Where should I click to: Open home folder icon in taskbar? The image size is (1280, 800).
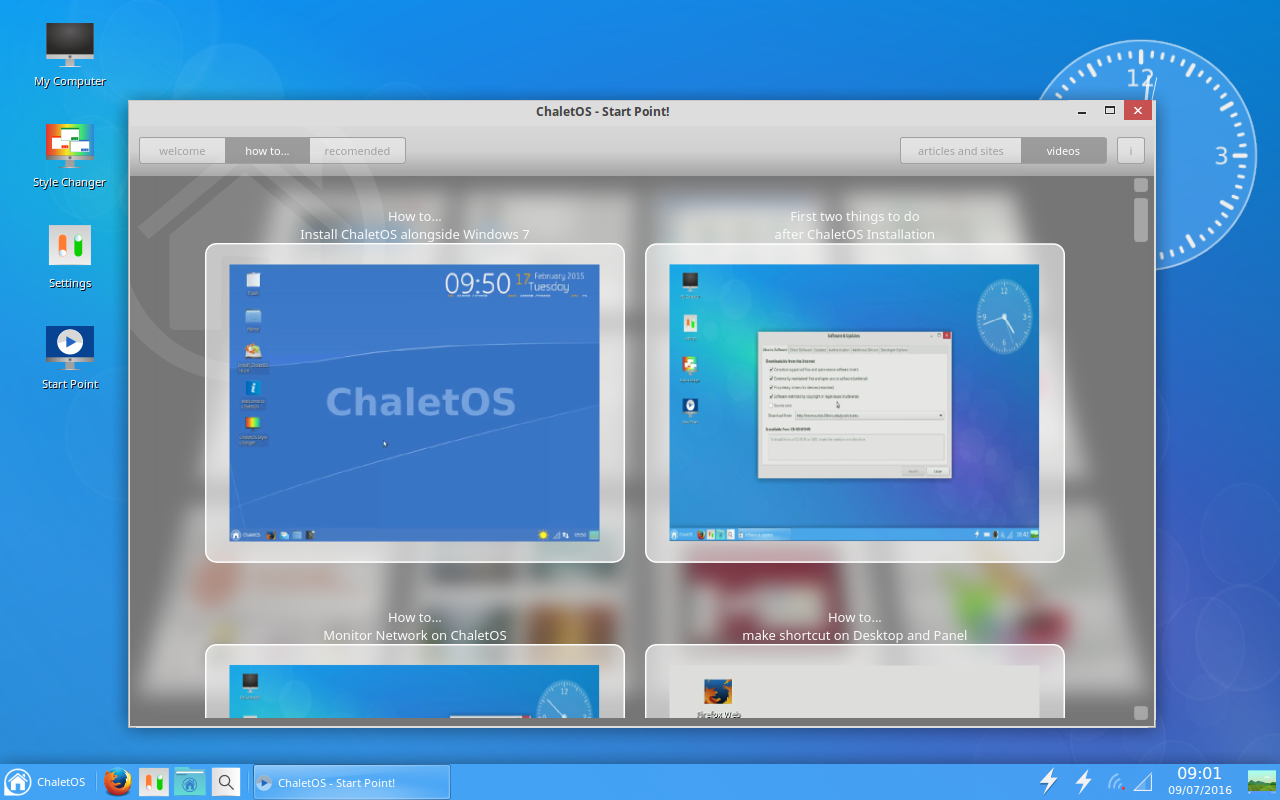click(189, 782)
